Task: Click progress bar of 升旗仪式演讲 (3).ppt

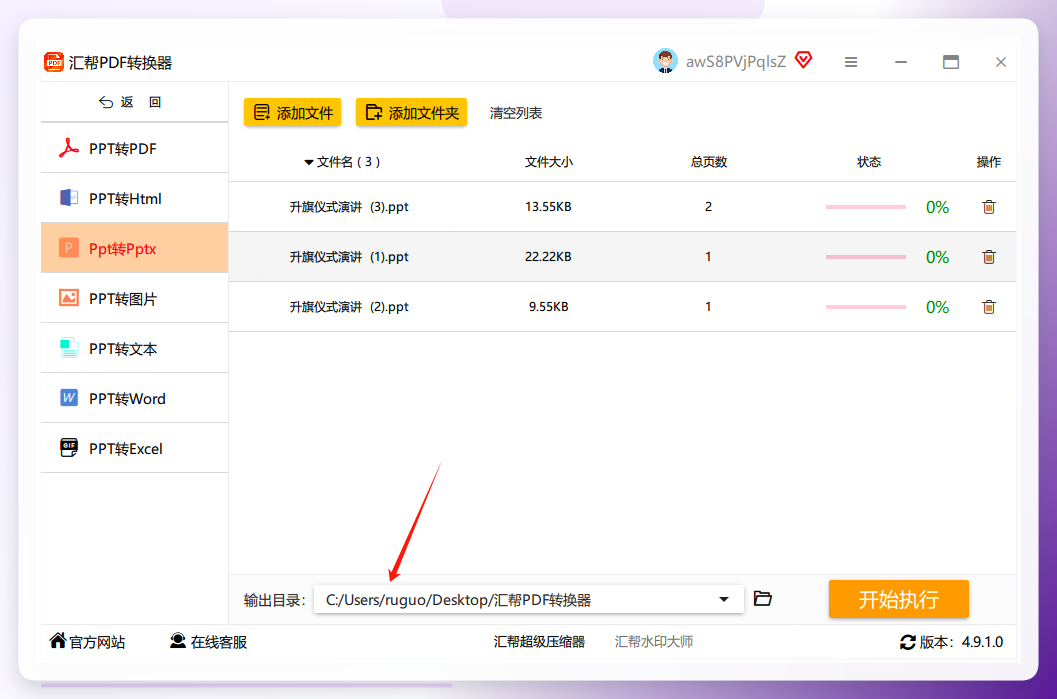Action: tap(866, 207)
